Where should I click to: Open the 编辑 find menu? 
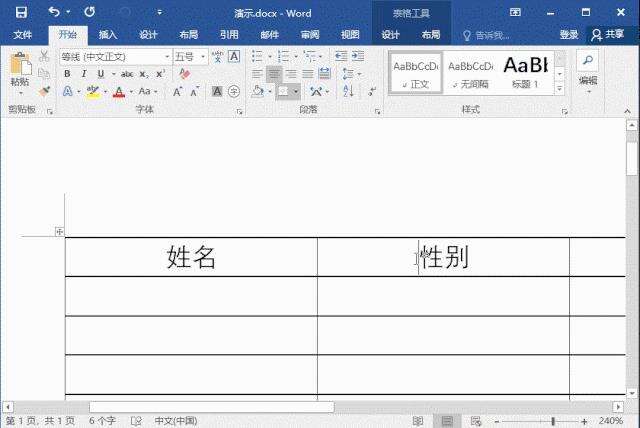pos(588,71)
